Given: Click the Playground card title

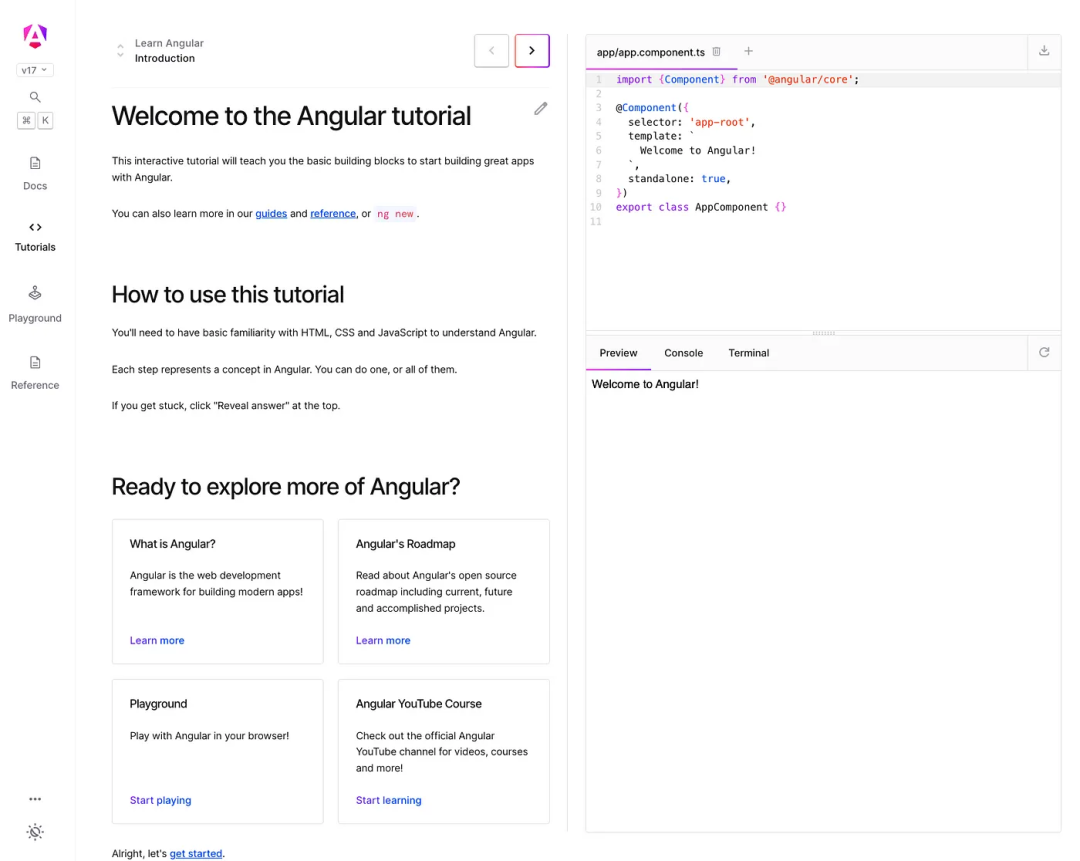Looking at the screenshot, I should coord(158,704).
